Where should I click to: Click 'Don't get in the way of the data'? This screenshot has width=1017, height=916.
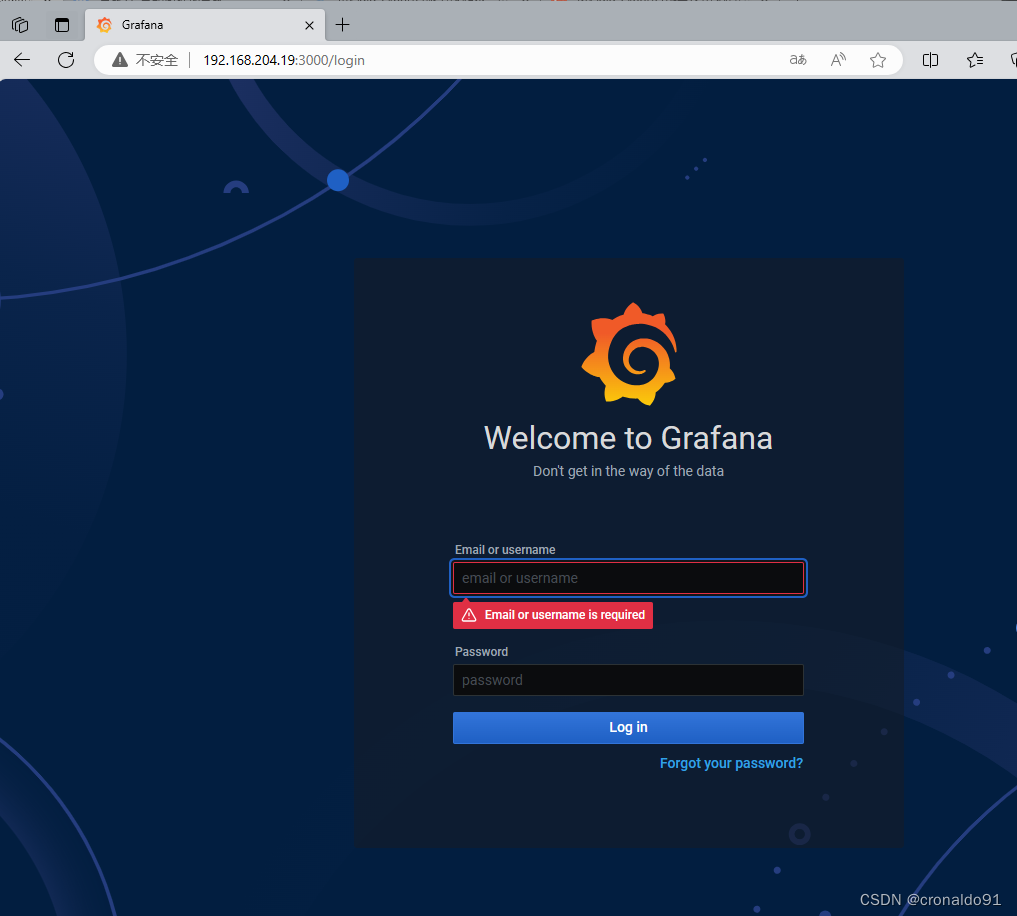[x=628, y=472]
